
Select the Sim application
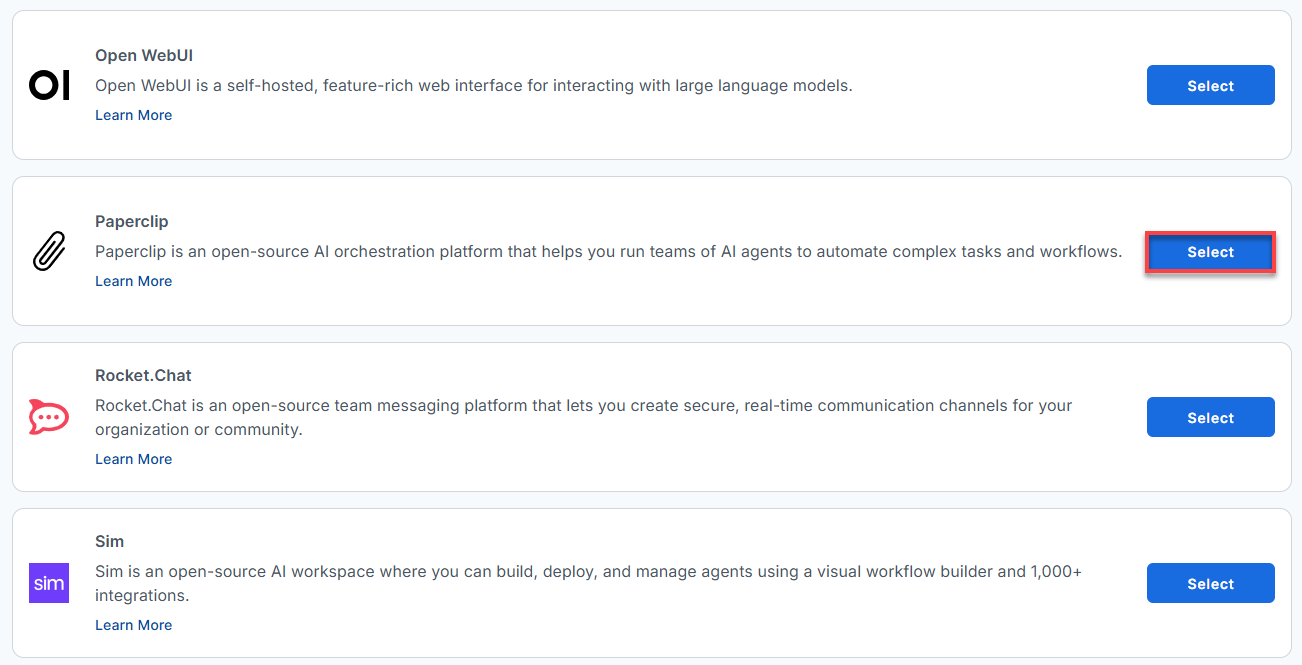click(1210, 583)
